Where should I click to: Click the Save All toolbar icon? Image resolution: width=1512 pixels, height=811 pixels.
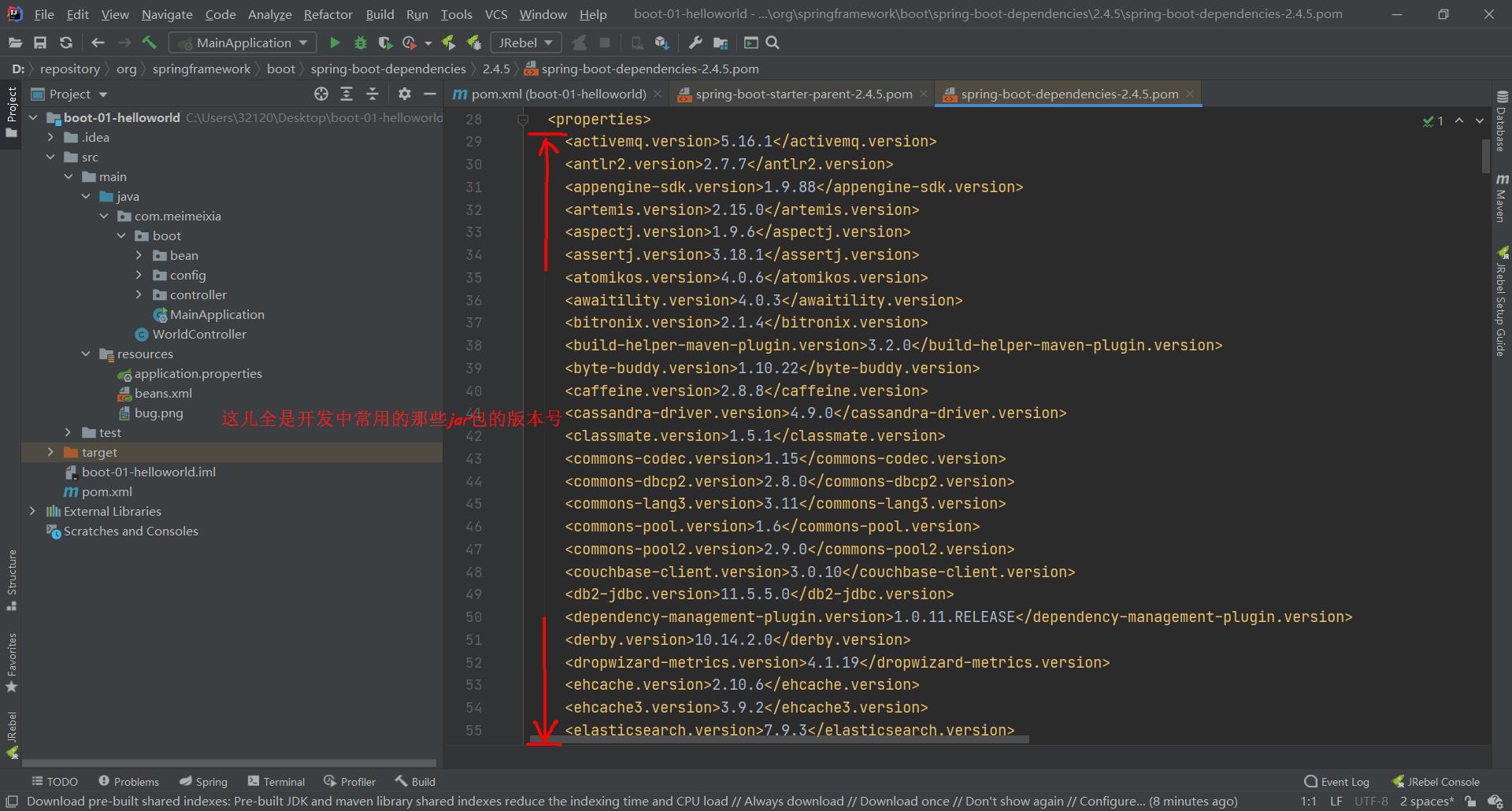coord(40,43)
